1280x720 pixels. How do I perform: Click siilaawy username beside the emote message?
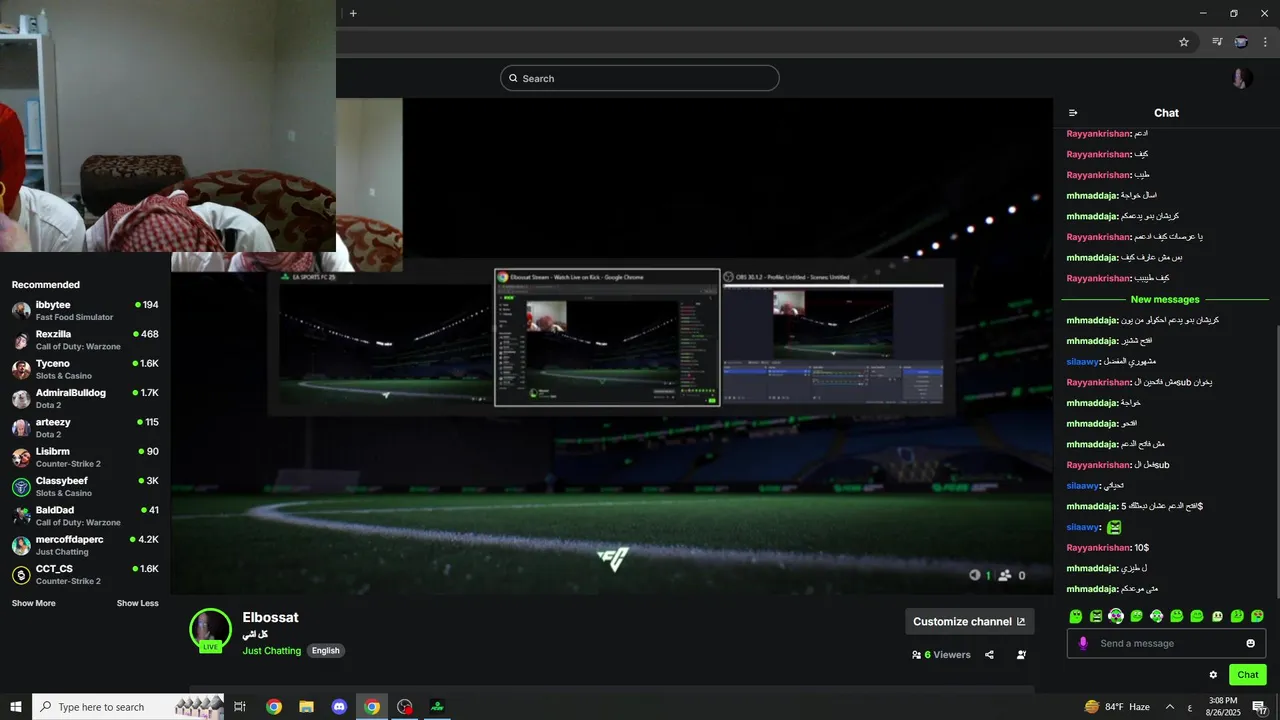(1083, 527)
